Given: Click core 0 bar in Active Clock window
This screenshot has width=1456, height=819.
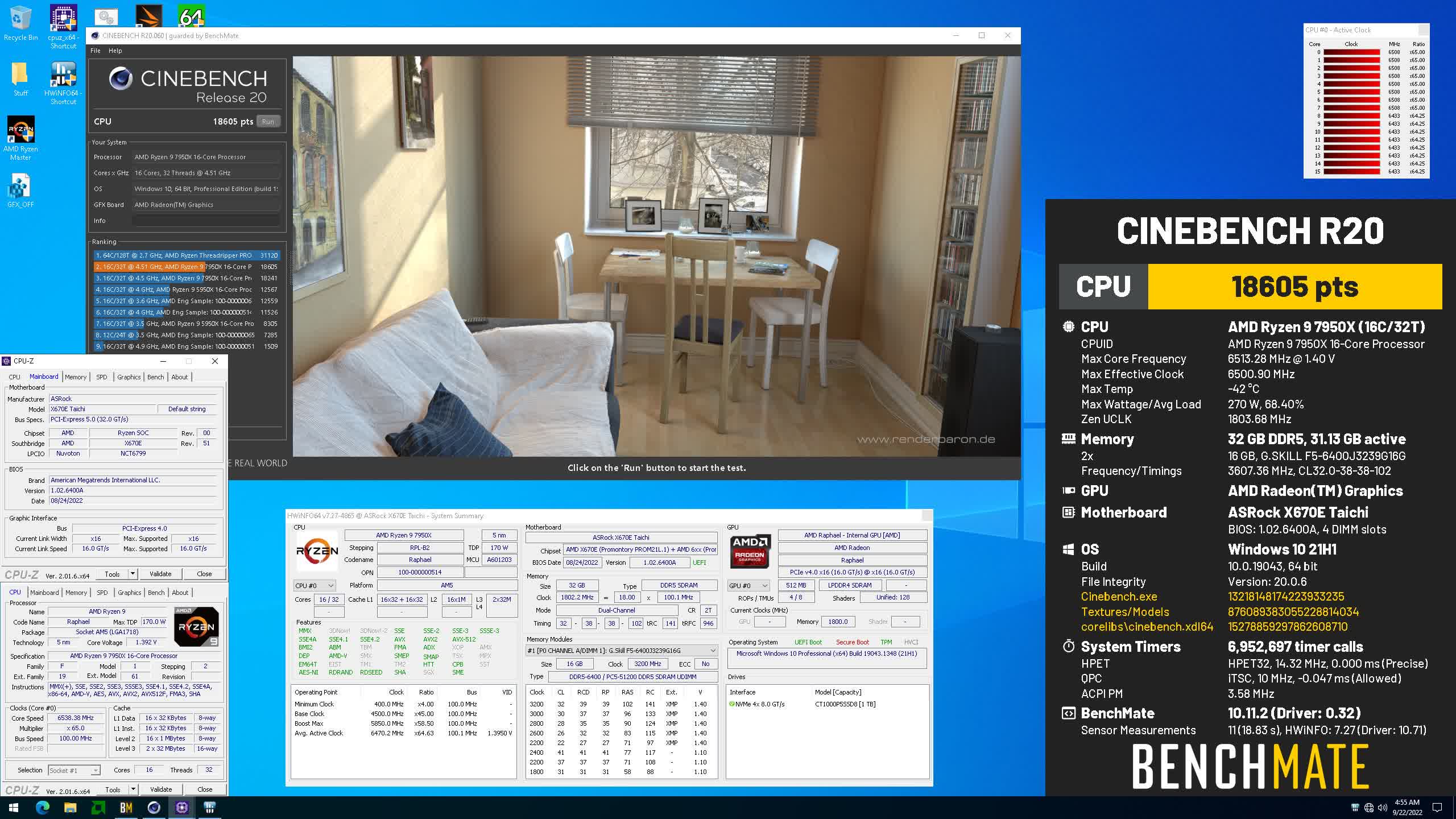Looking at the screenshot, I should 1351,52.
